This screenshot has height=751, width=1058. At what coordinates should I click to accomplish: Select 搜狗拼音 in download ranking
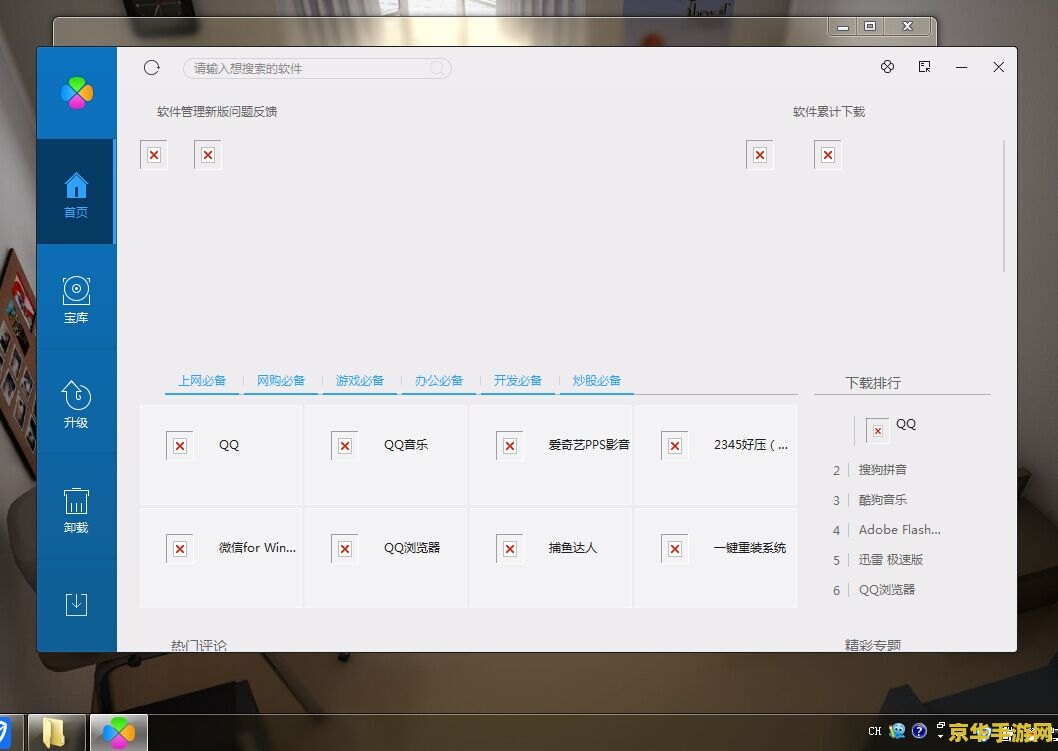point(883,470)
